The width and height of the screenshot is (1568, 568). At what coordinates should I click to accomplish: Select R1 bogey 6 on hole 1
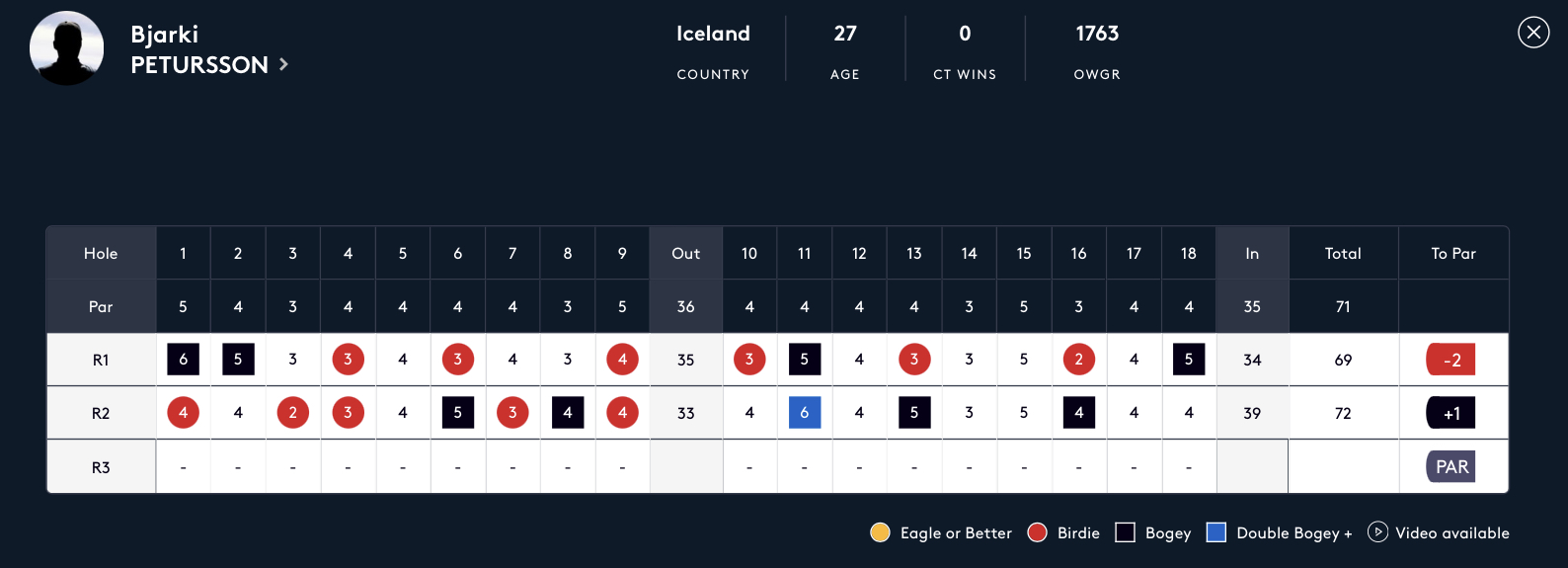pyautogui.click(x=184, y=360)
